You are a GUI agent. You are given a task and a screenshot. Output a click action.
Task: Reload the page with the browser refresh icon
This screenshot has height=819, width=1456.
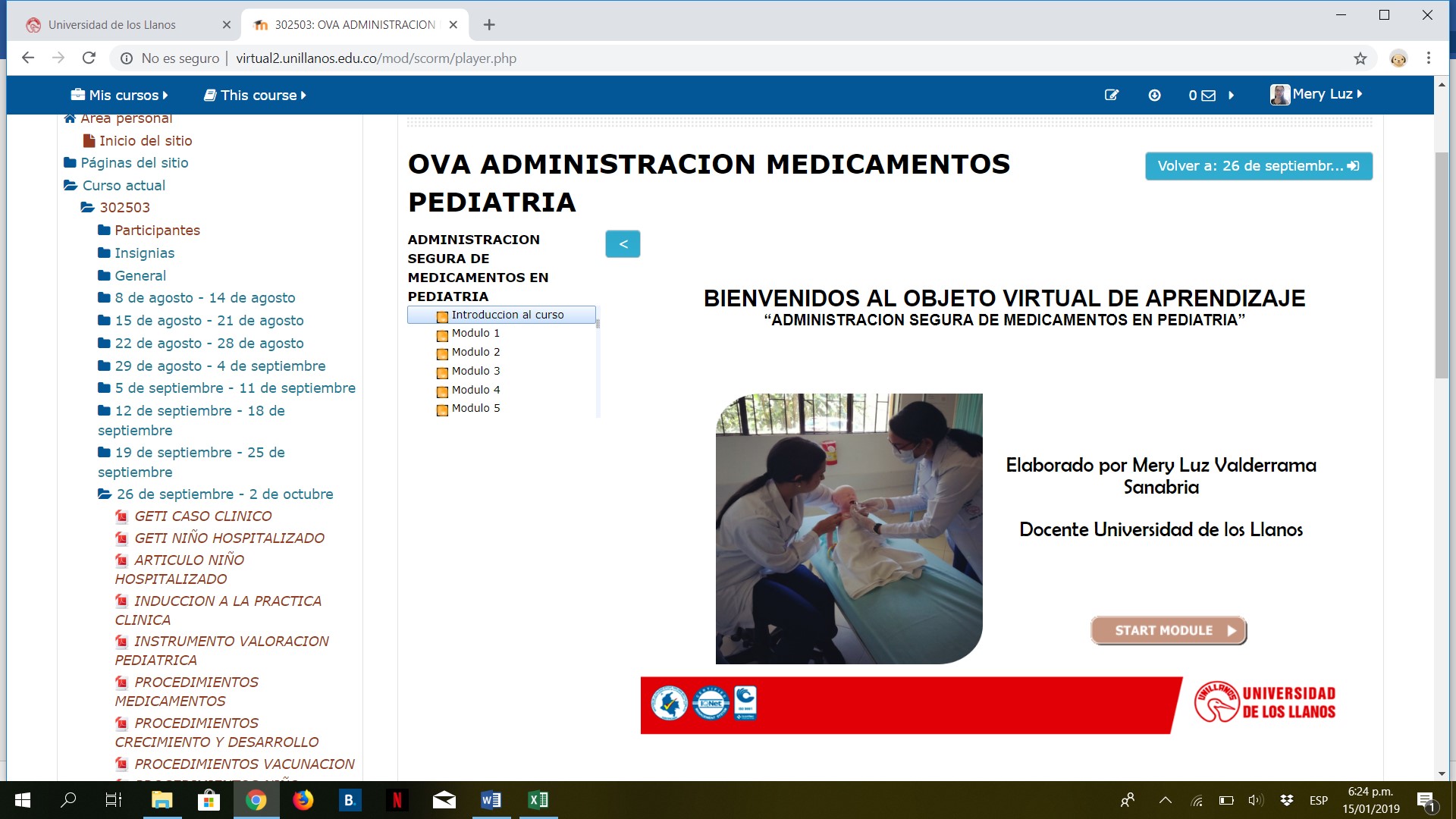pos(89,58)
